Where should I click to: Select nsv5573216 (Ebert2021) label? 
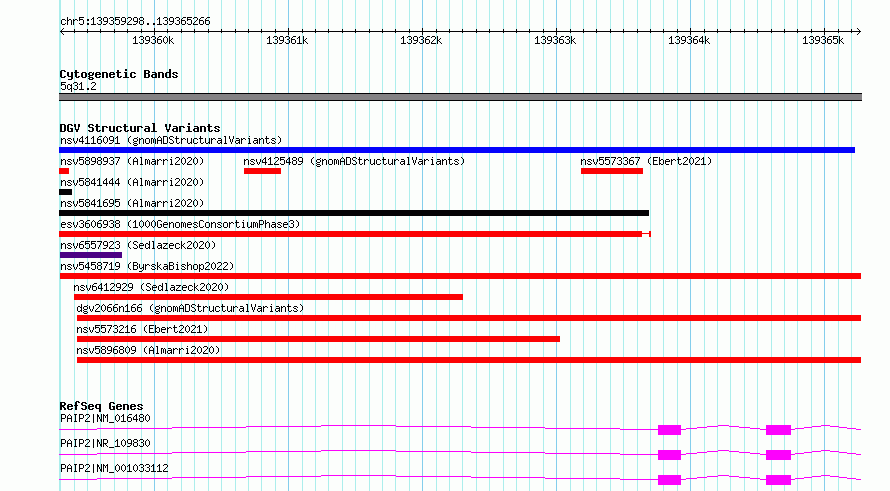point(142,329)
